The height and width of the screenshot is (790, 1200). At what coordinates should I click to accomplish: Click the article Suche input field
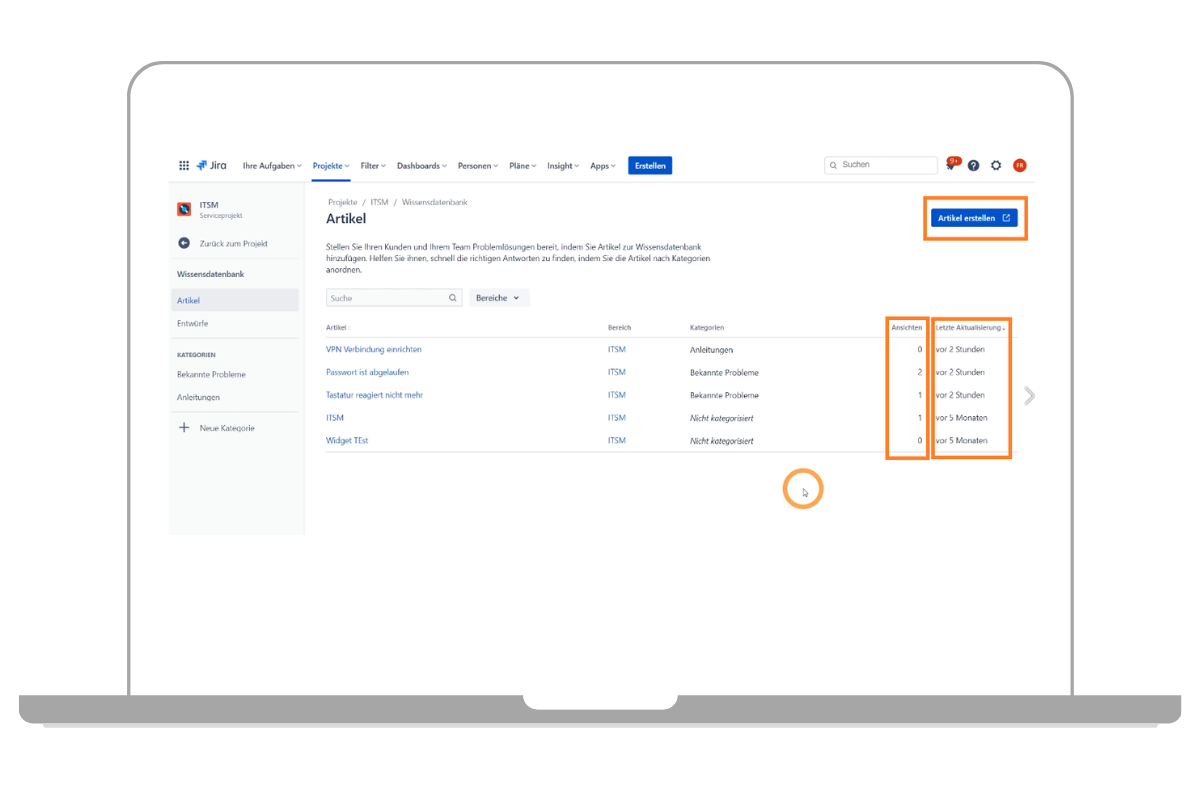click(x=386, y=298)
